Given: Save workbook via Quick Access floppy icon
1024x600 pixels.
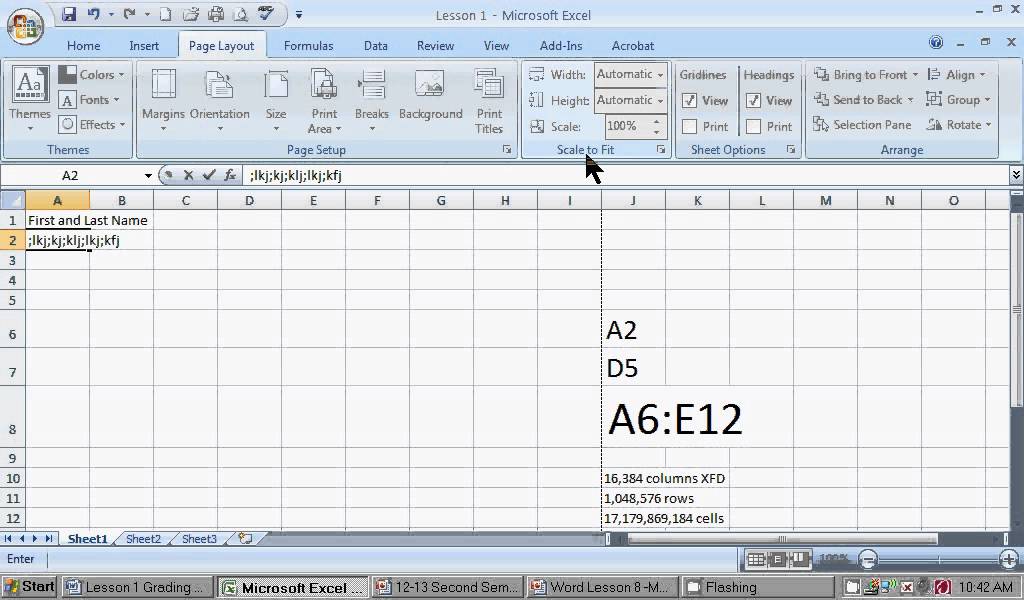Looking at the screenshot, I should pos(69,14).
